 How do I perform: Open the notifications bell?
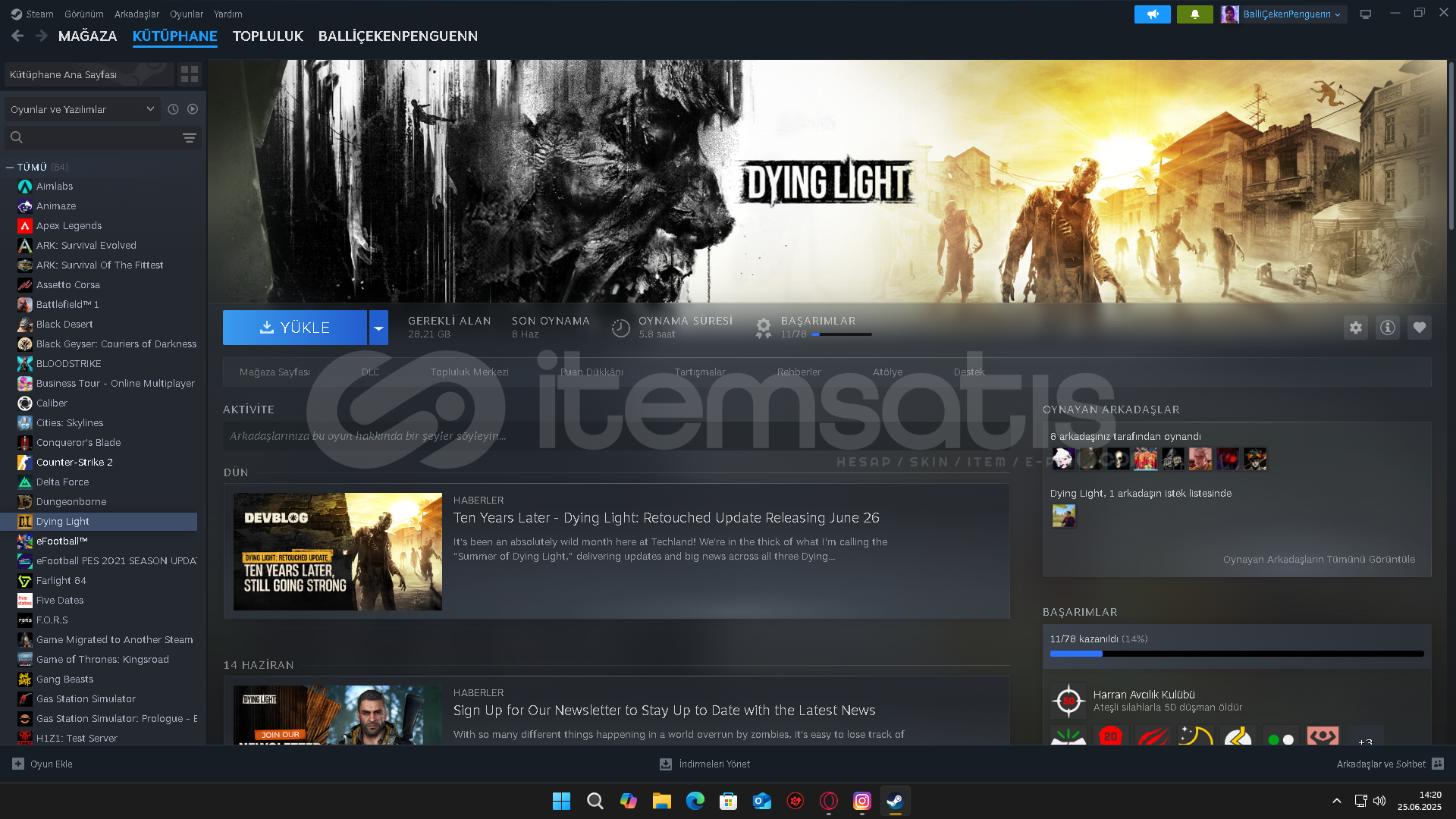pos(1194,14)
